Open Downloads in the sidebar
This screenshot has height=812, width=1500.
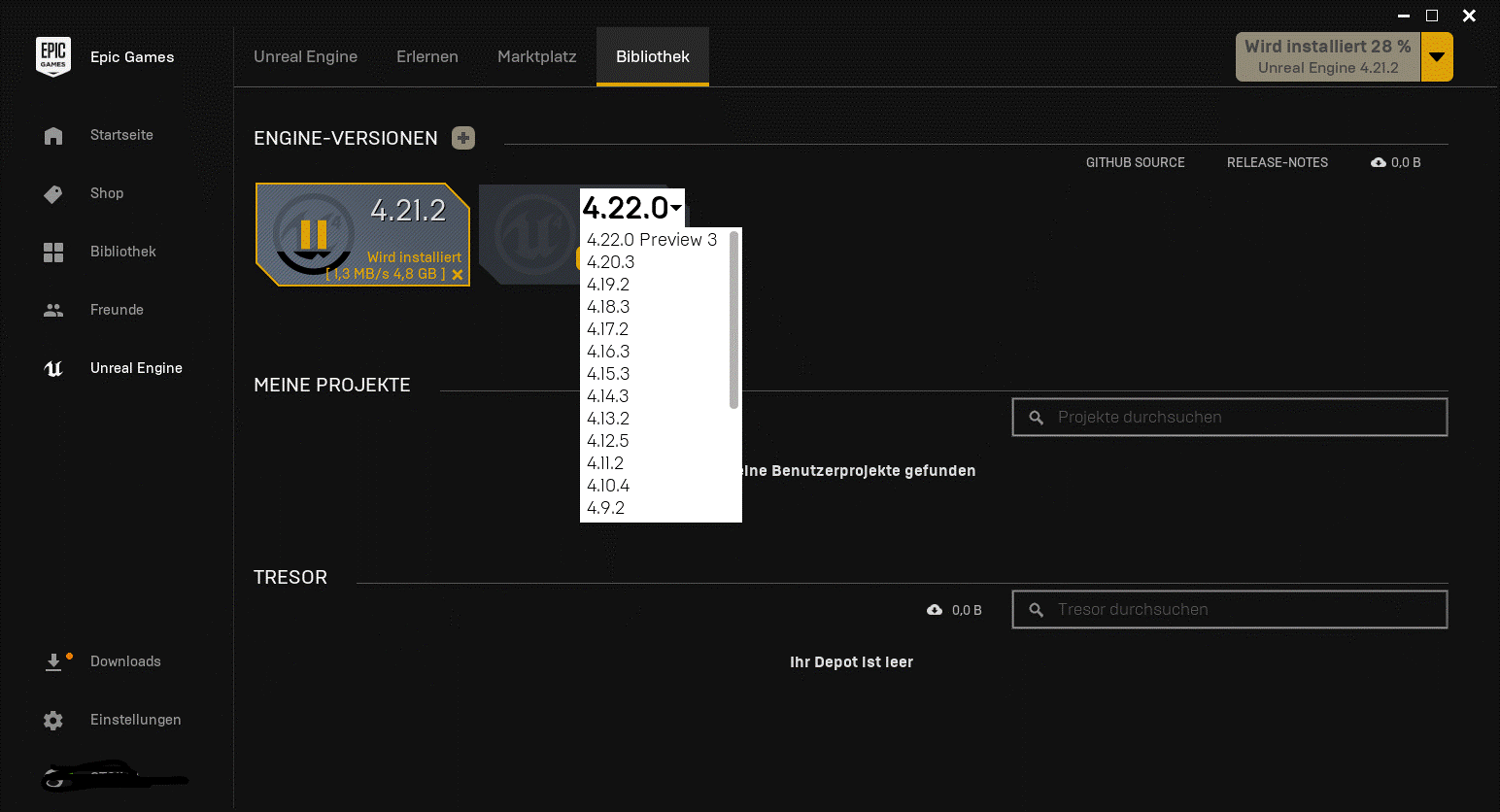pyautogui.click(x=125, y=661)
